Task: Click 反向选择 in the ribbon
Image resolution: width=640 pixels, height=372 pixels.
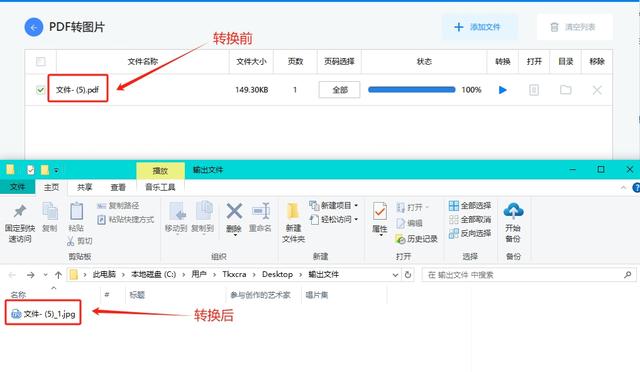Action: [x=470, y=234]
